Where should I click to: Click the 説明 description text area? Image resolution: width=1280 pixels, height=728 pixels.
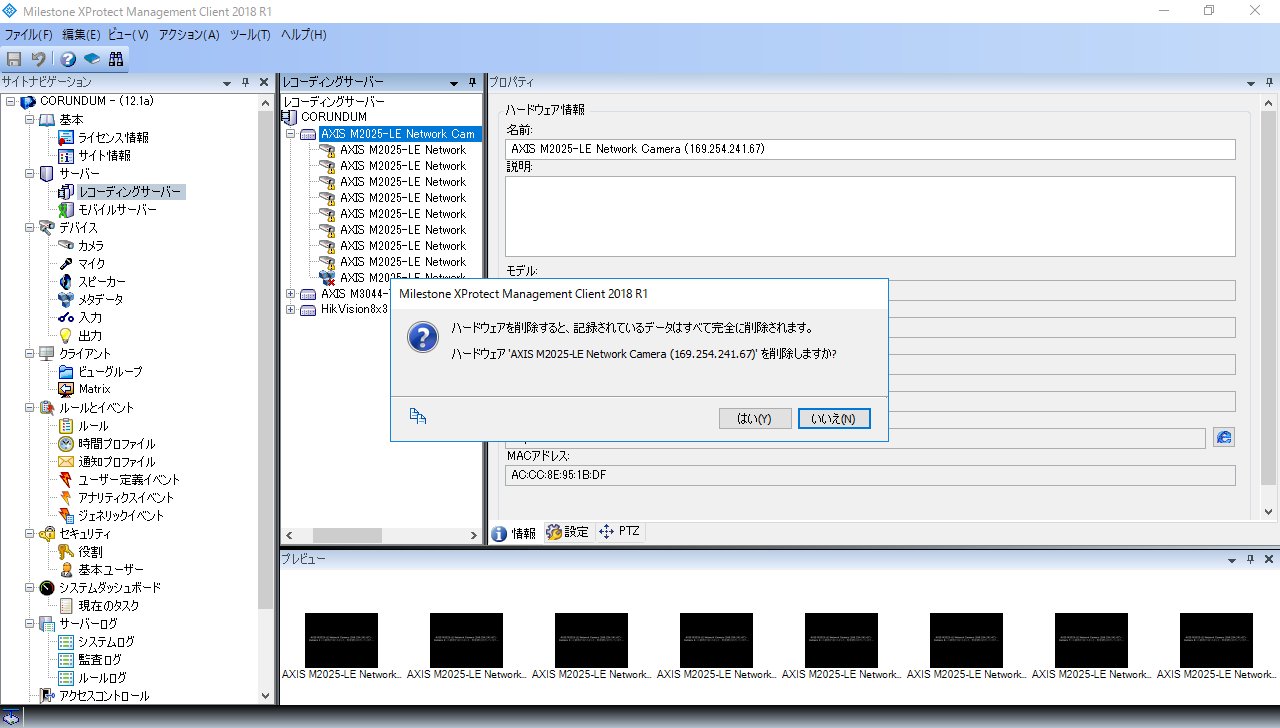pyautogui.click(x=870, y=216)
